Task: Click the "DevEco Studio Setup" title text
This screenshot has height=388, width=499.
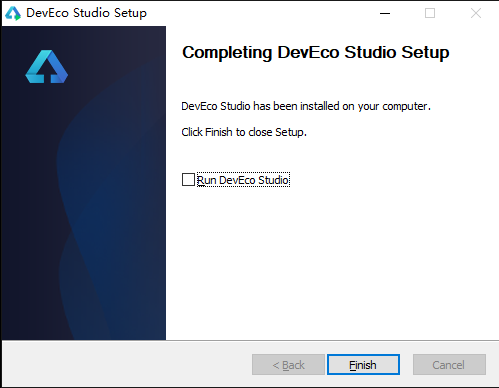Action: coord(86,13)
